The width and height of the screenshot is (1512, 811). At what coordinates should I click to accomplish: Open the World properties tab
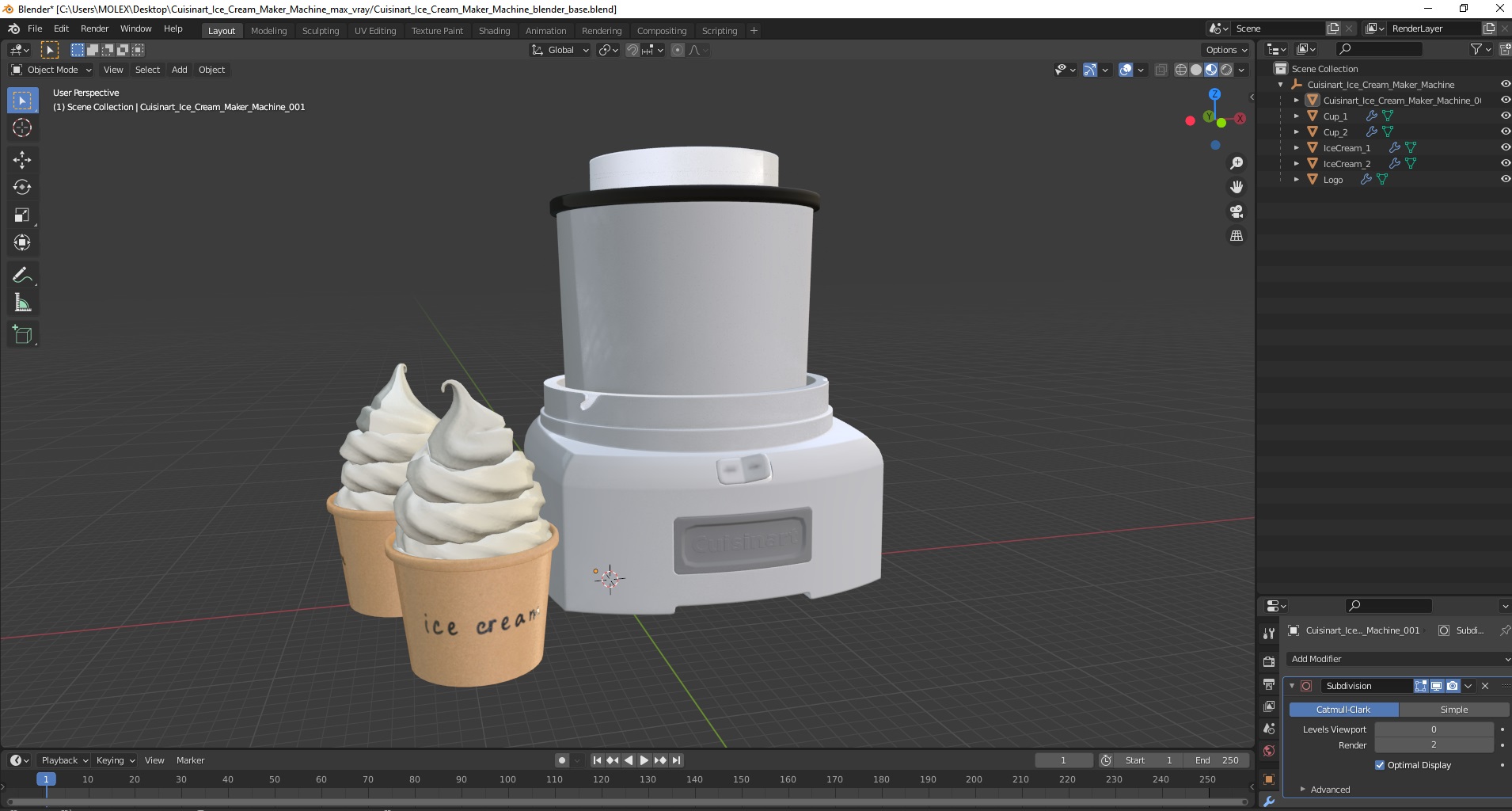1269,751
